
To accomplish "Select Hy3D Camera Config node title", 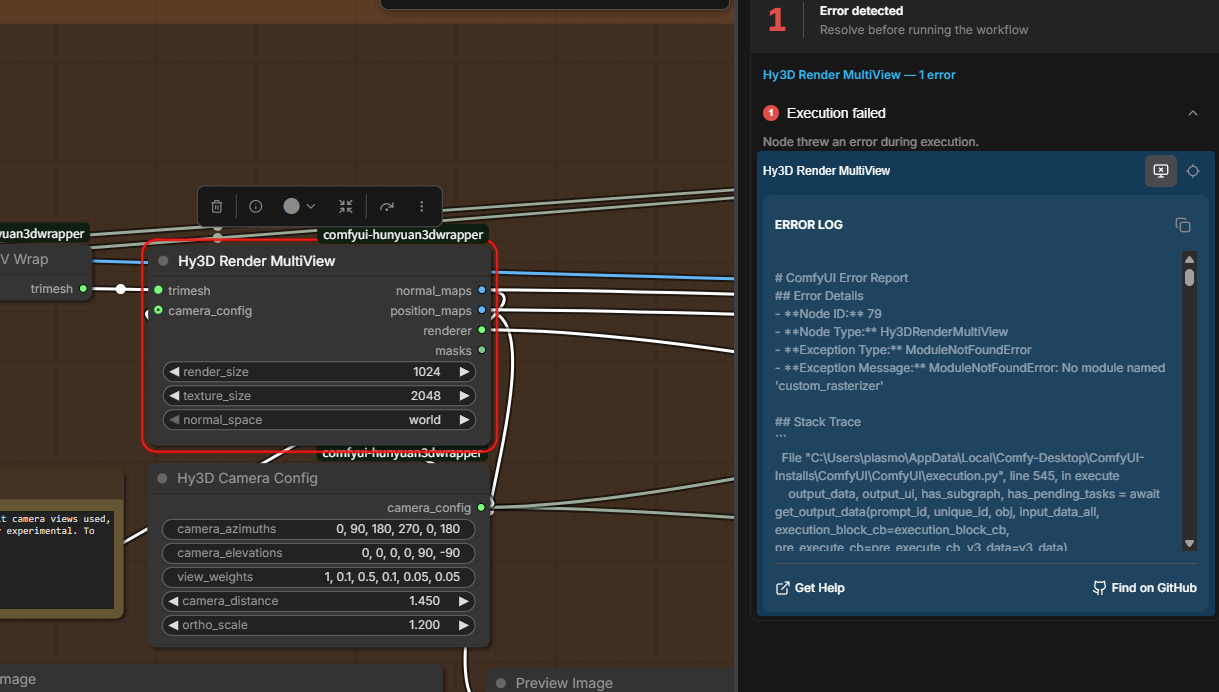I will pos(248,478).
